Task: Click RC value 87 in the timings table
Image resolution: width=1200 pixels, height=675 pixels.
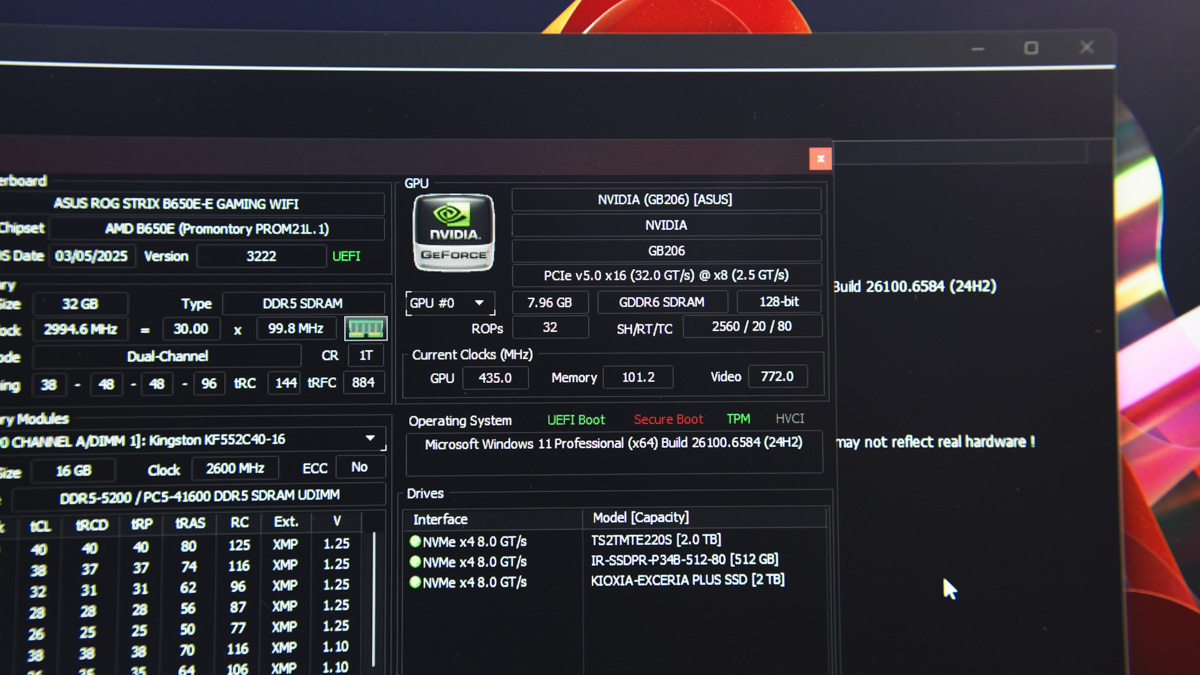Action: (x=238, y=607)
